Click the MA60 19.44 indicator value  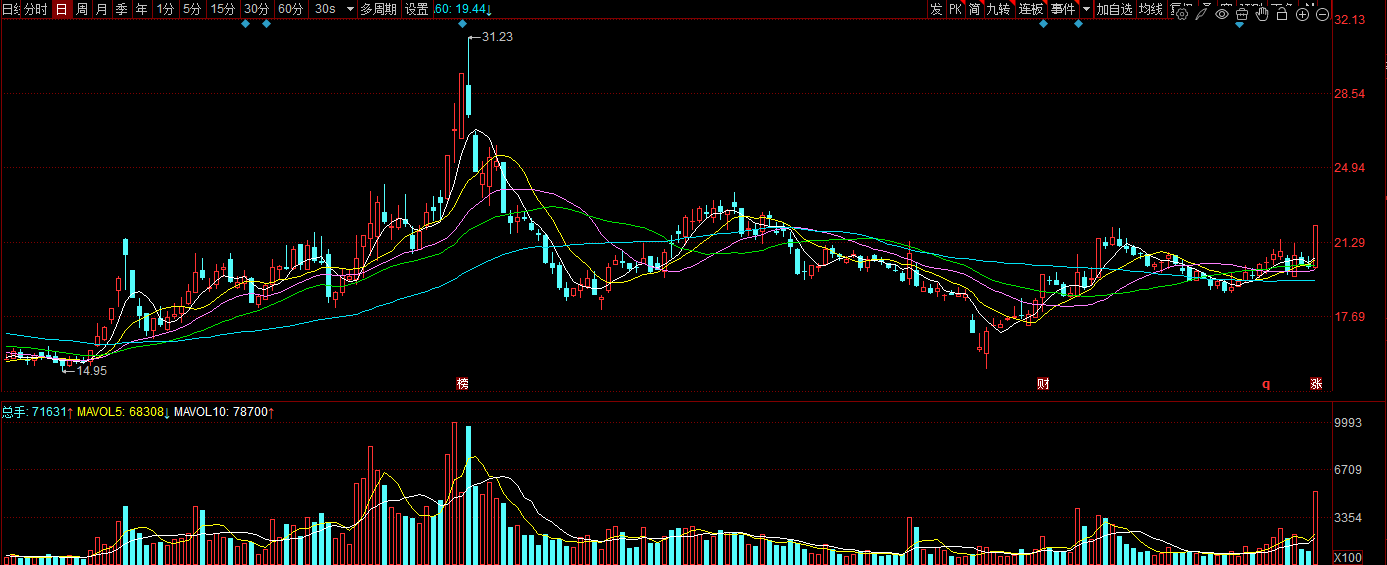point(462,9)
